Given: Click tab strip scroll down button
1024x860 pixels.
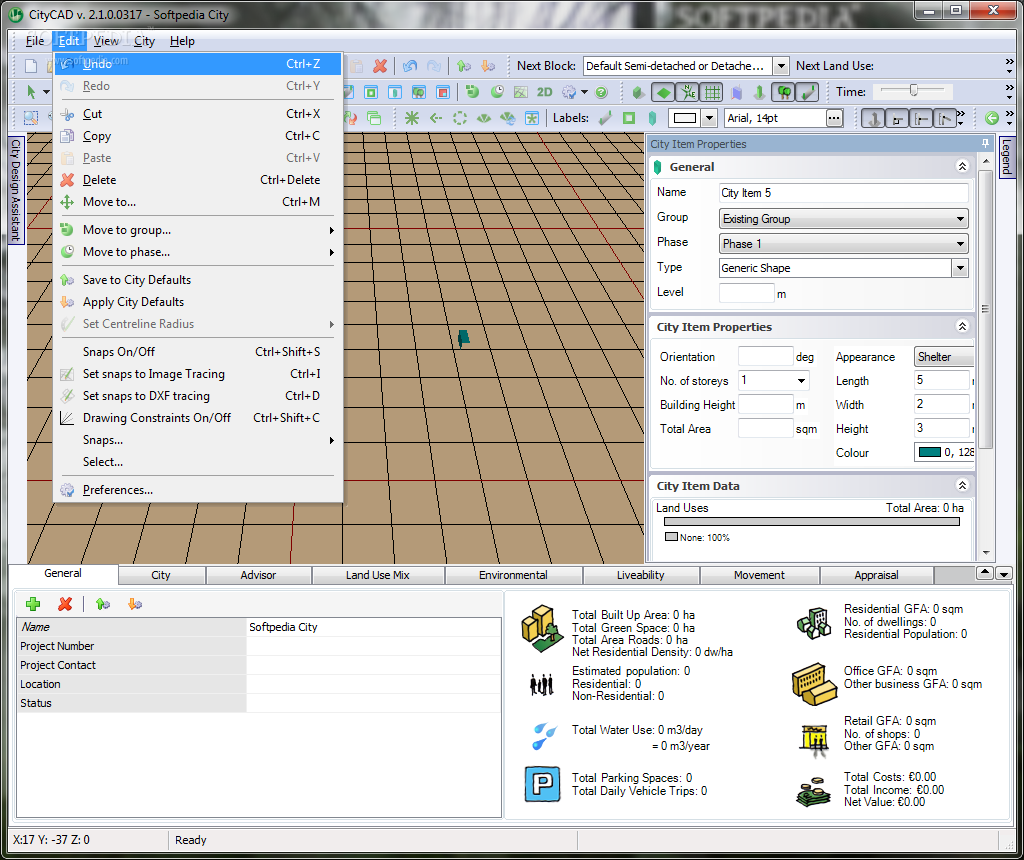Looking at the screenshot, I should tap(1004, 573).
